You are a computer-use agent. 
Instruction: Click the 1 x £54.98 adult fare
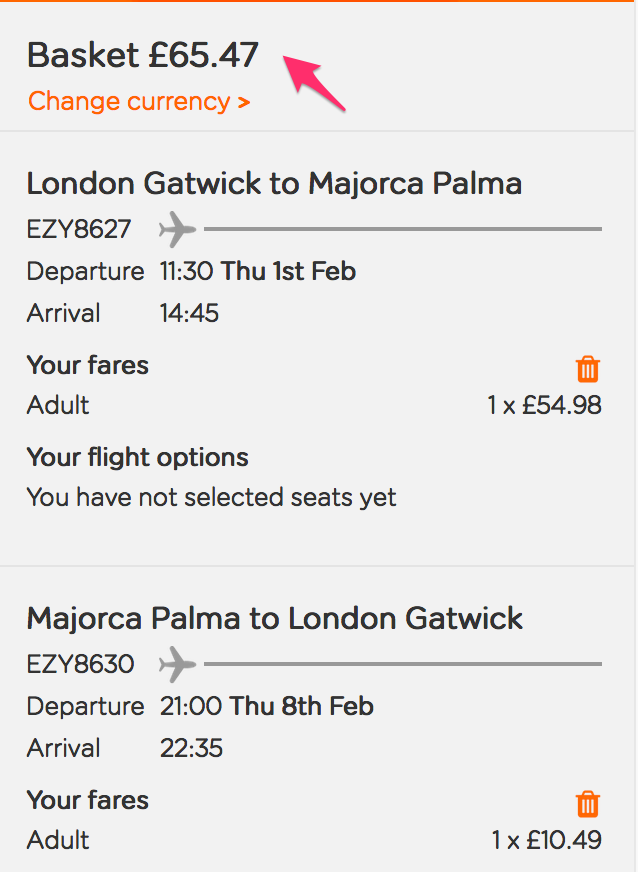coord(544,405)
